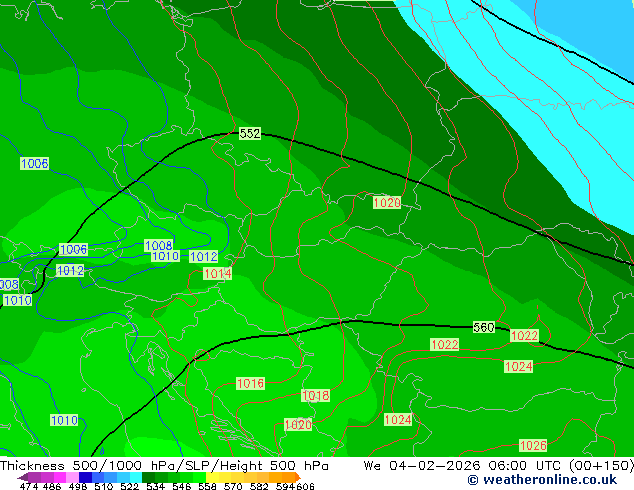
Task: Click the blue 1008 isobar label beside 1010
Action: [x=158, y=245]
